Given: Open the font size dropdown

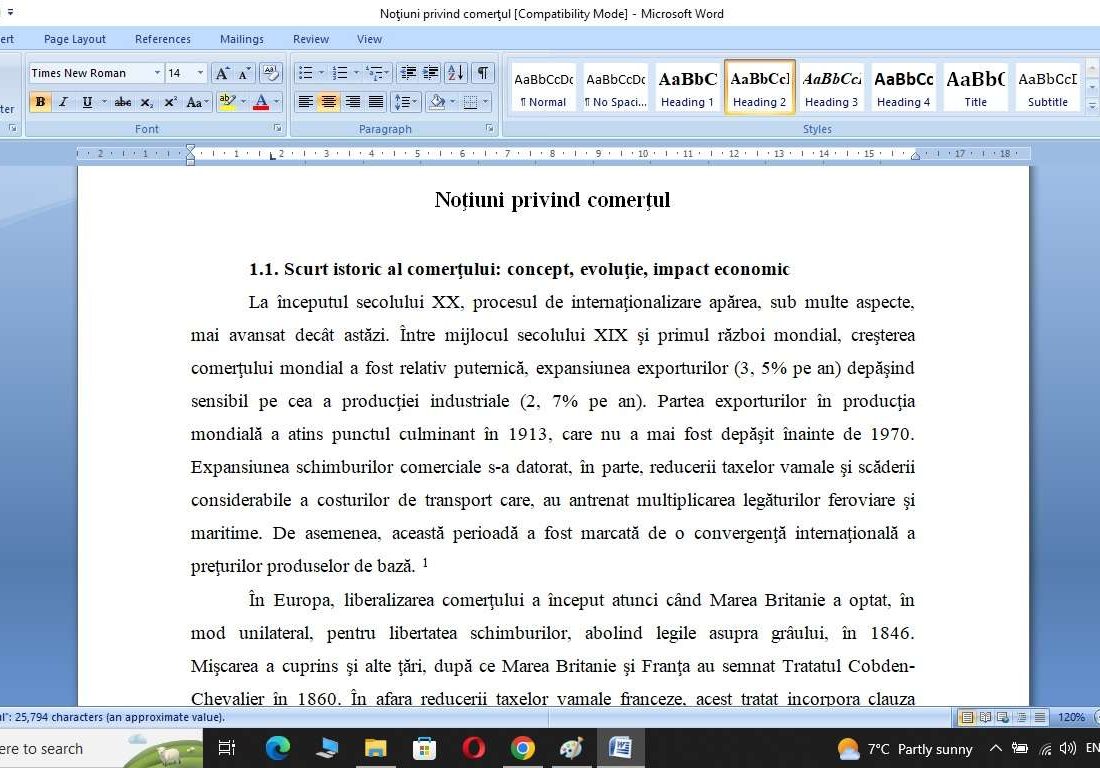Looking at the screenshot, I should pyautogui.click(x=200, y=72).
